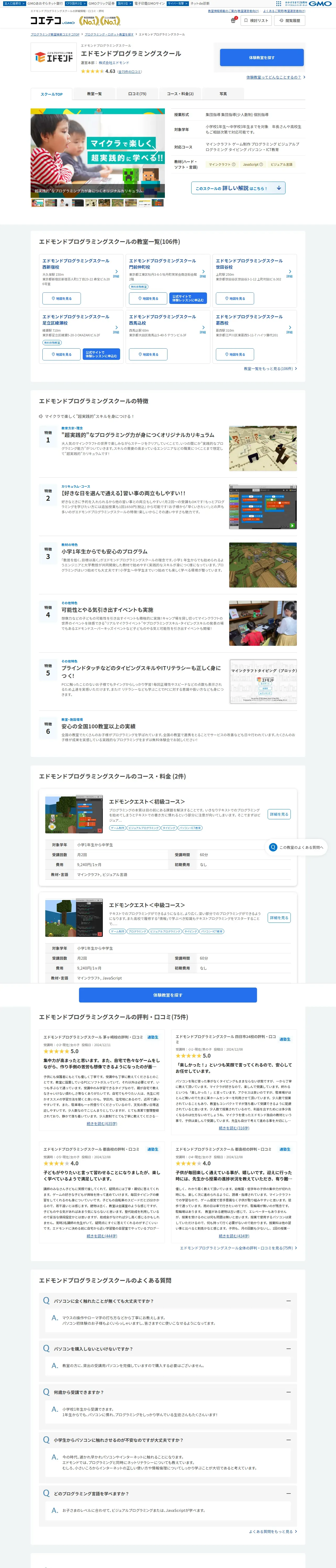
Task: Switch to the 写真 tab
Action: pos(223,94)
